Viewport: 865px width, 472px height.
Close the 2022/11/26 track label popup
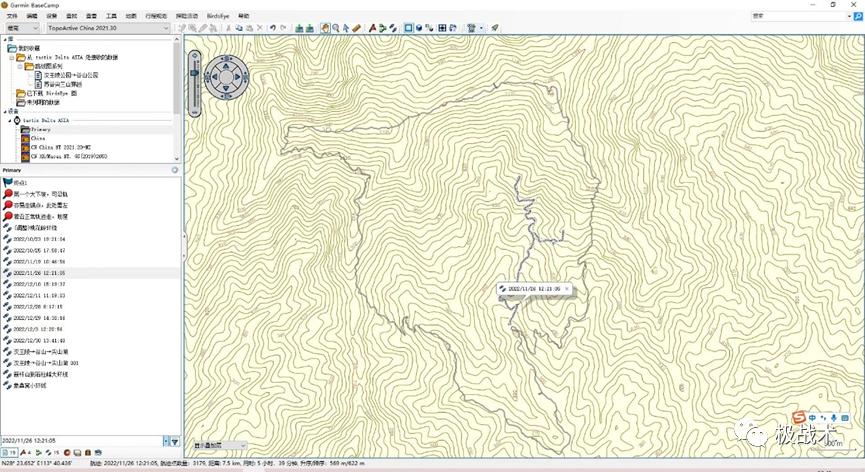pos(566,288)
